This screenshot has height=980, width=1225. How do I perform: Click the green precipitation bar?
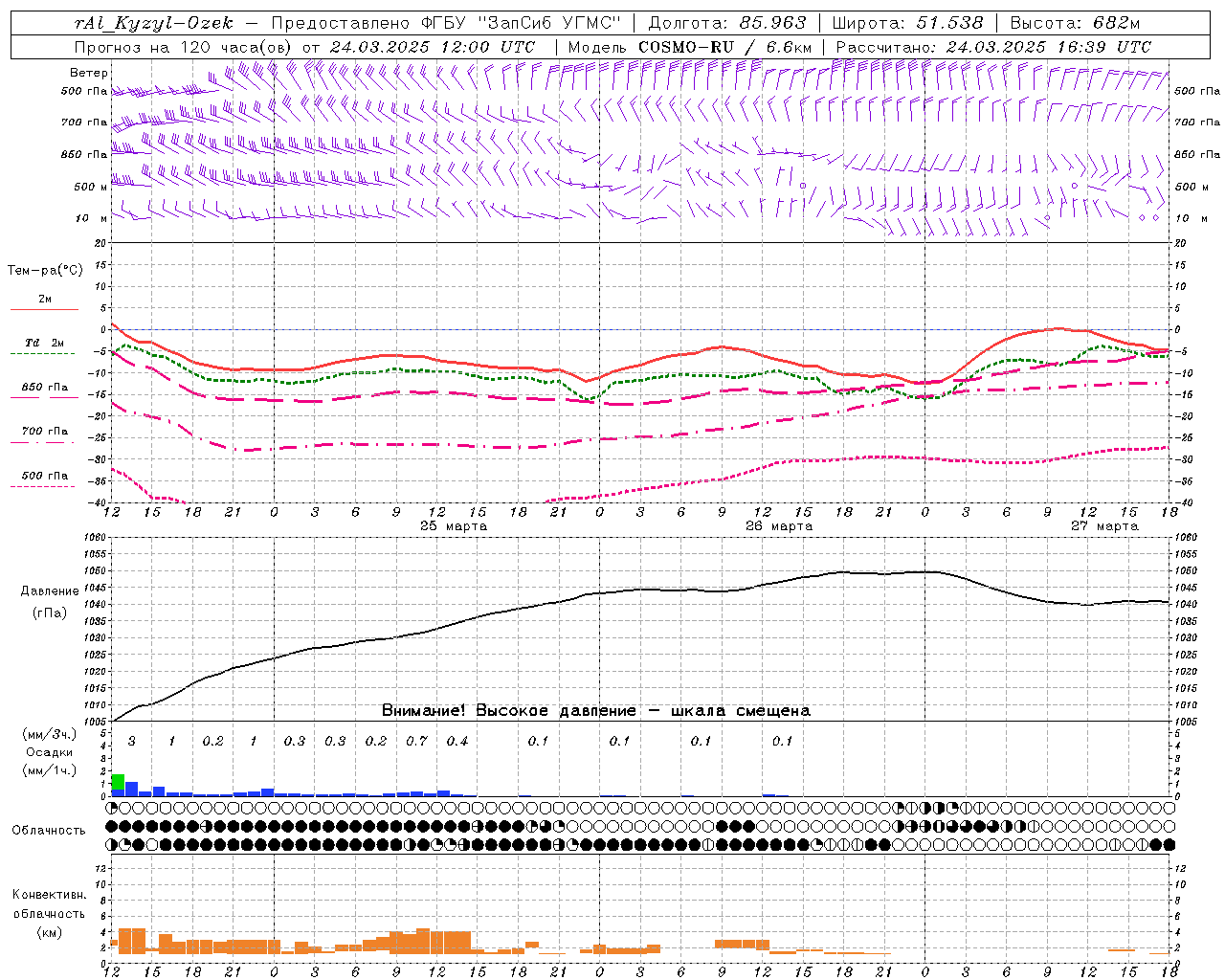point(118,783)
